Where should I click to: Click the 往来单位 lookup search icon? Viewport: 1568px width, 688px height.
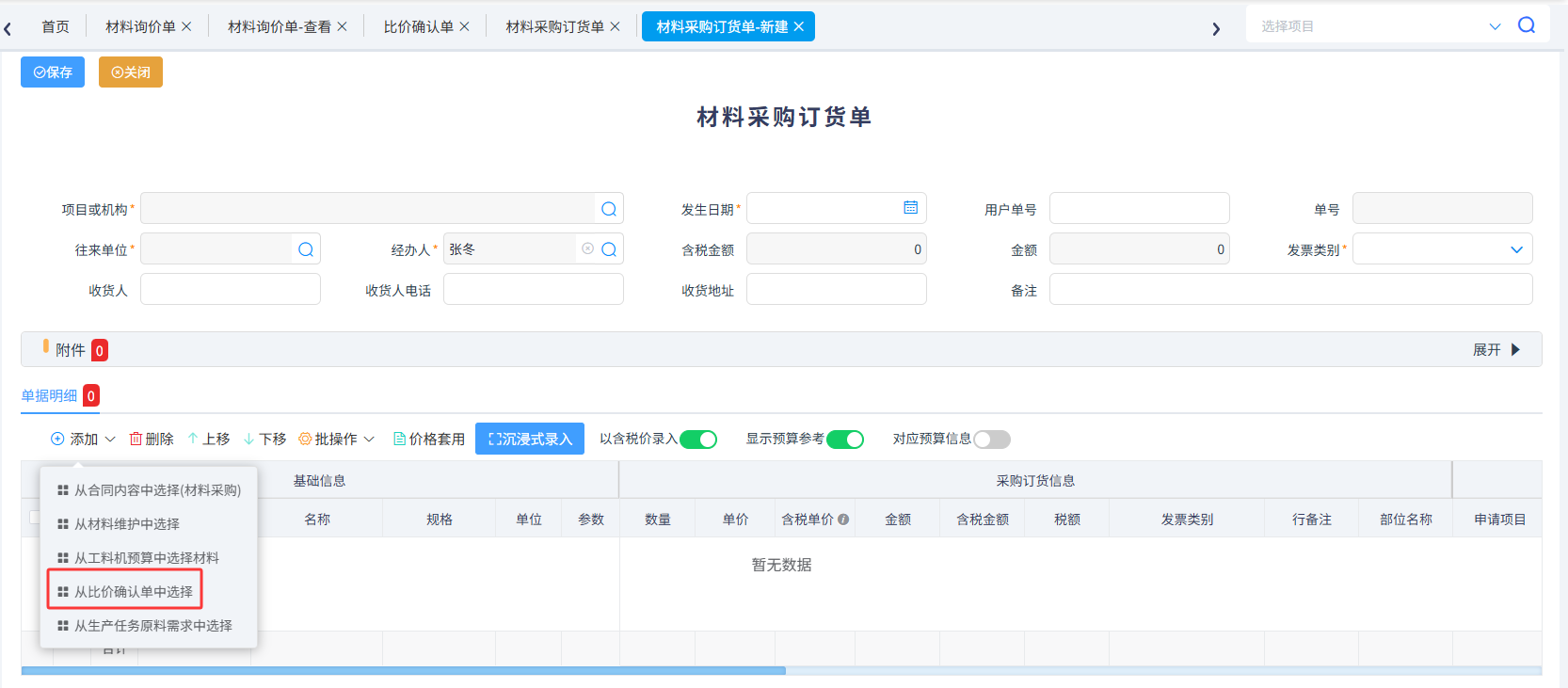coord(306,249)
